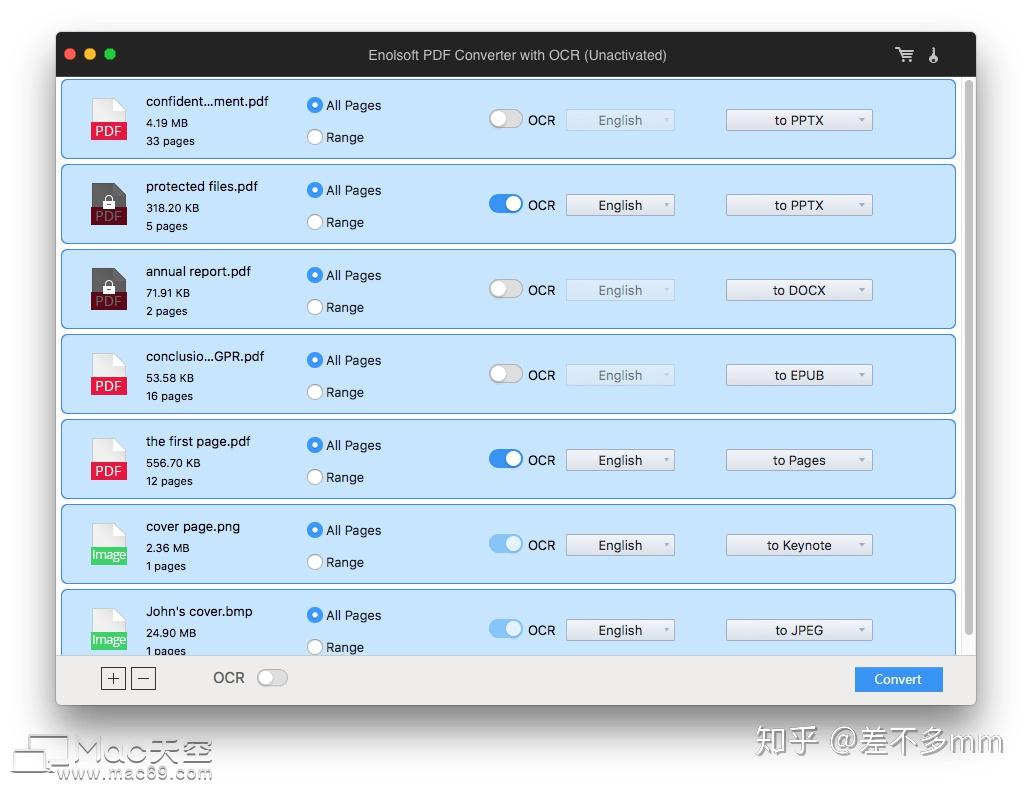Open English language dropdown for annual report.pdf
This screenshot has height=785, width=1032.
click(x=620, y=290)
